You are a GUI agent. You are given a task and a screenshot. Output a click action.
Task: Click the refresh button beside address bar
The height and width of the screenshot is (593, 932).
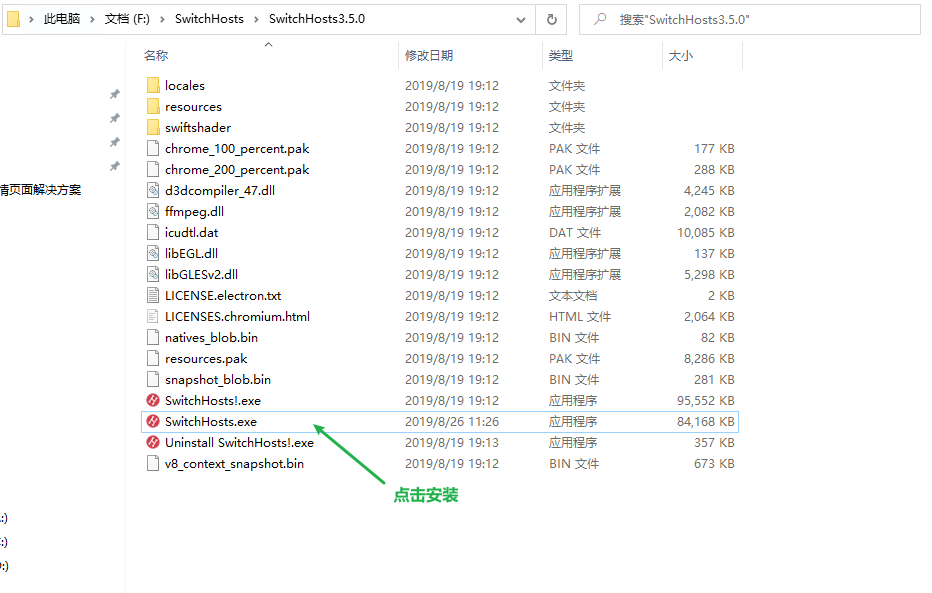[x=552, y=20]
